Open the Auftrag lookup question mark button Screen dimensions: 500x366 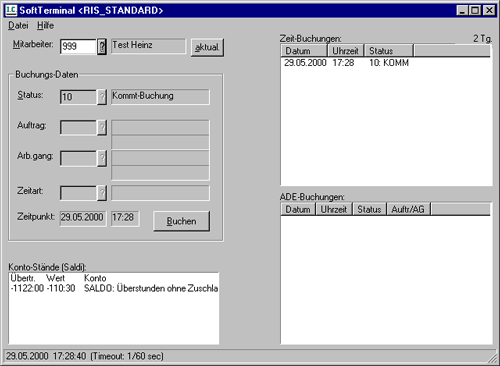pos(102,128)
